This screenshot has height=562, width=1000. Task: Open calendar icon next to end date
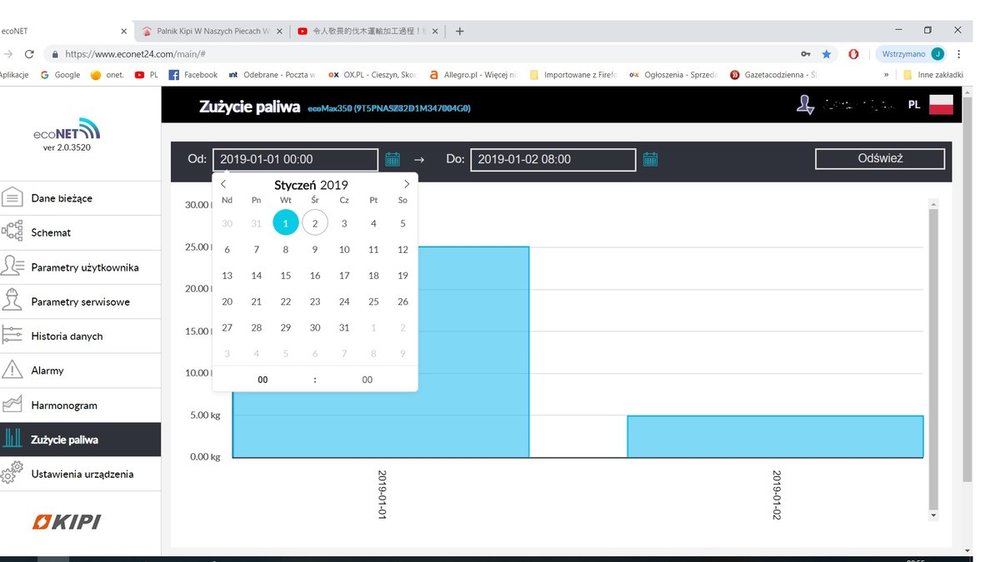pyautogui.click(x=650, y=159)
